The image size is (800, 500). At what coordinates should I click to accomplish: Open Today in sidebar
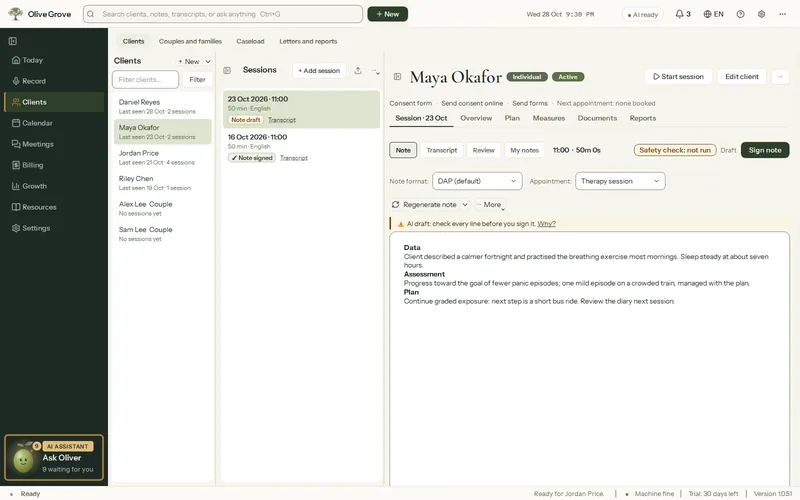[54, 60]
